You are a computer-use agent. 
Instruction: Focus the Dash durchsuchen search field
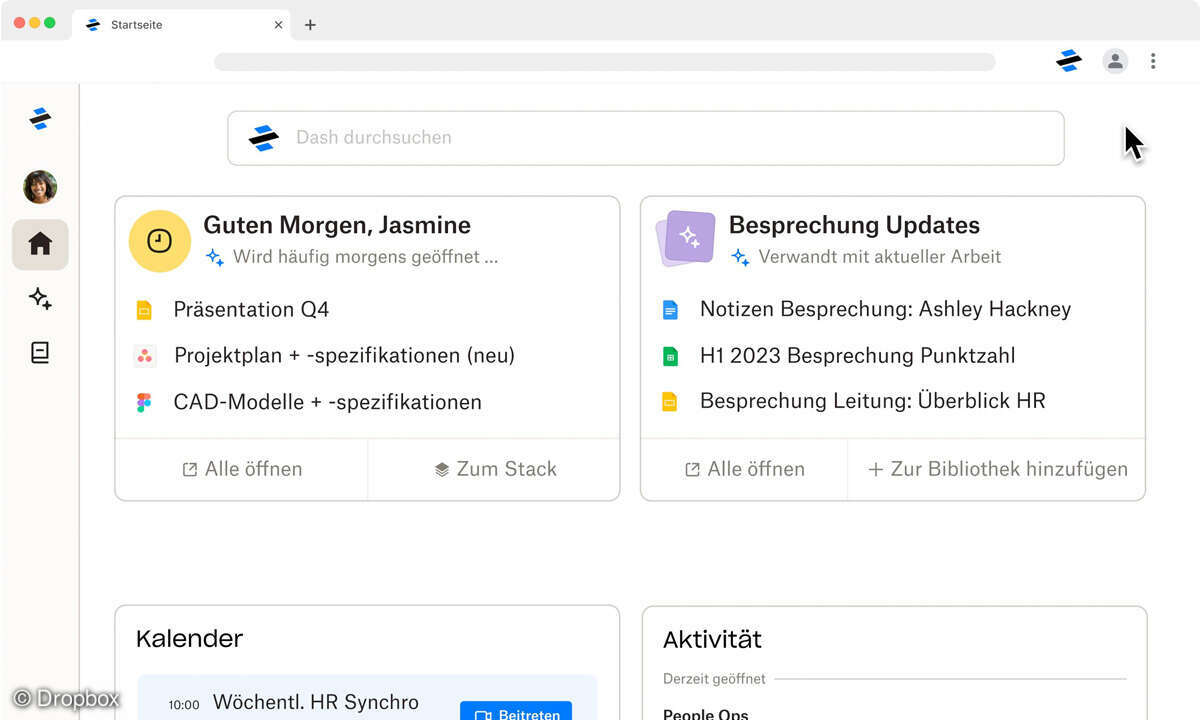click(x=645, y=138)
